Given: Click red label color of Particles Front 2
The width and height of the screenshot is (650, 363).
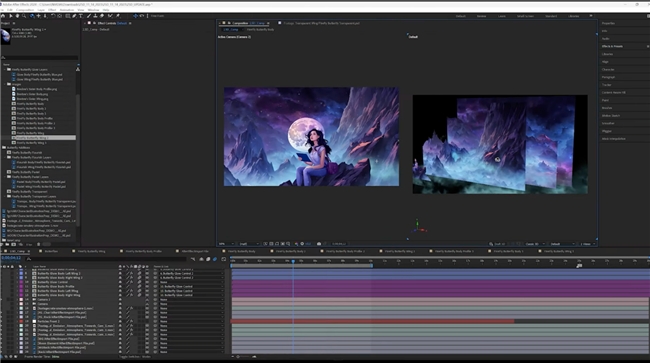Looking at the screenshot, I should coord(21,322).
